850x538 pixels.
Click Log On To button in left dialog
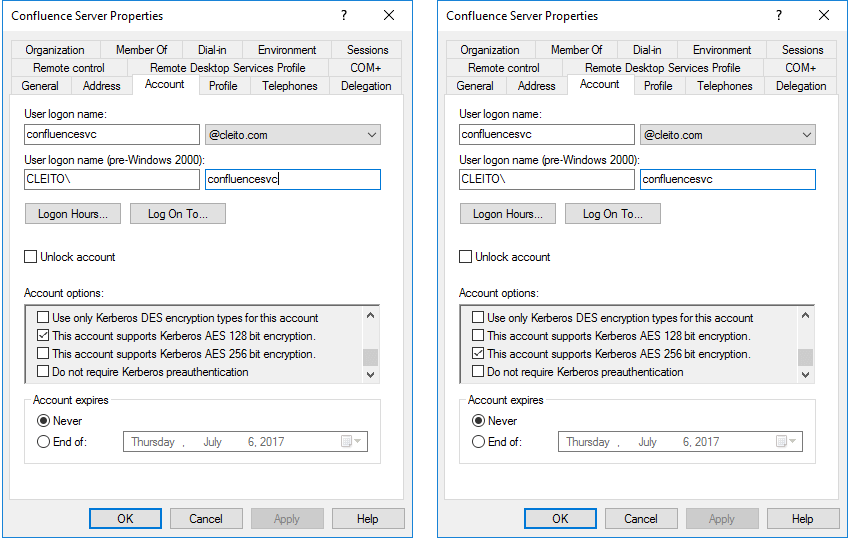pos(178,214)
